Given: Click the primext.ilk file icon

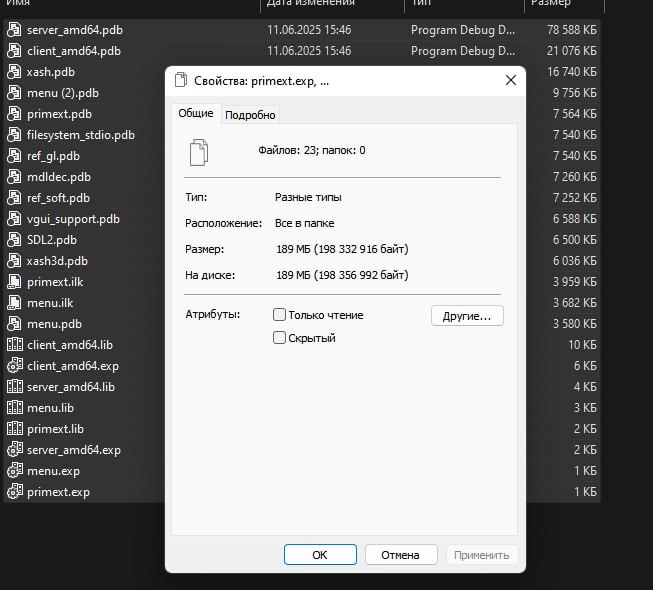Looking at the screenshot, I should [14, 282].
